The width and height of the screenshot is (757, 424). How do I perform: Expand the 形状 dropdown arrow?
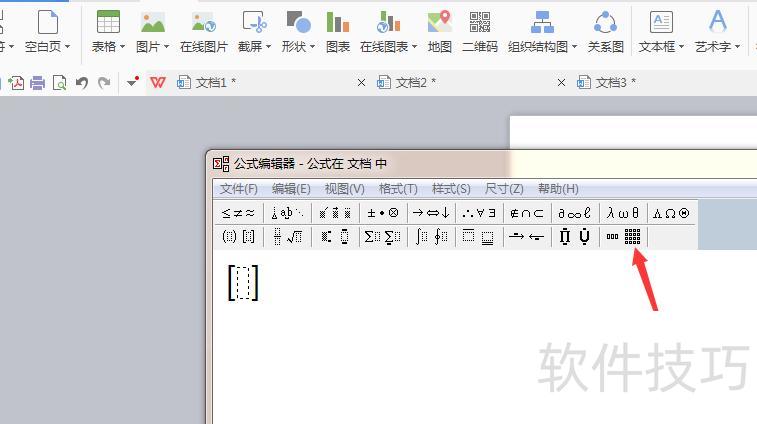click(x=312, y=47)
